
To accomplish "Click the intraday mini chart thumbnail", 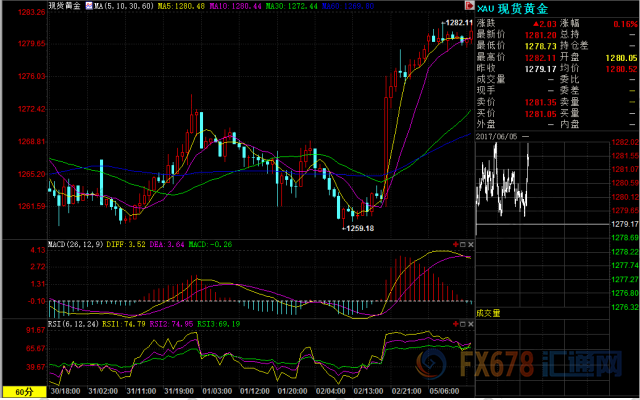I will point(503,182).
